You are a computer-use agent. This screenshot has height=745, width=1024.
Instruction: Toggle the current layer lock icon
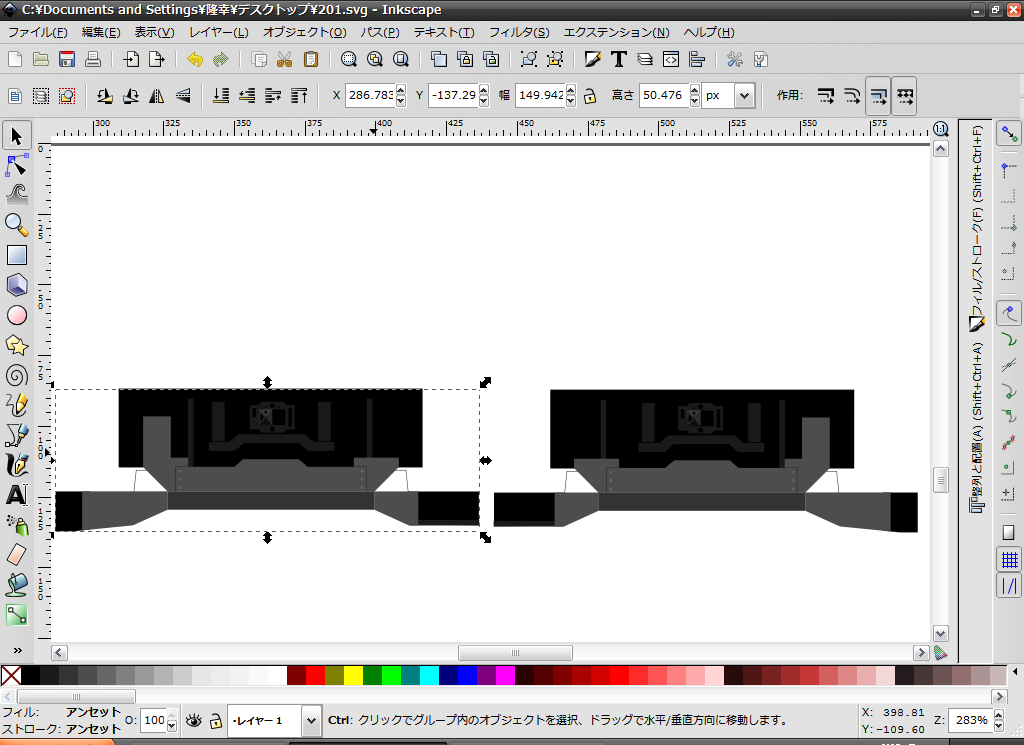coord(214,720)
